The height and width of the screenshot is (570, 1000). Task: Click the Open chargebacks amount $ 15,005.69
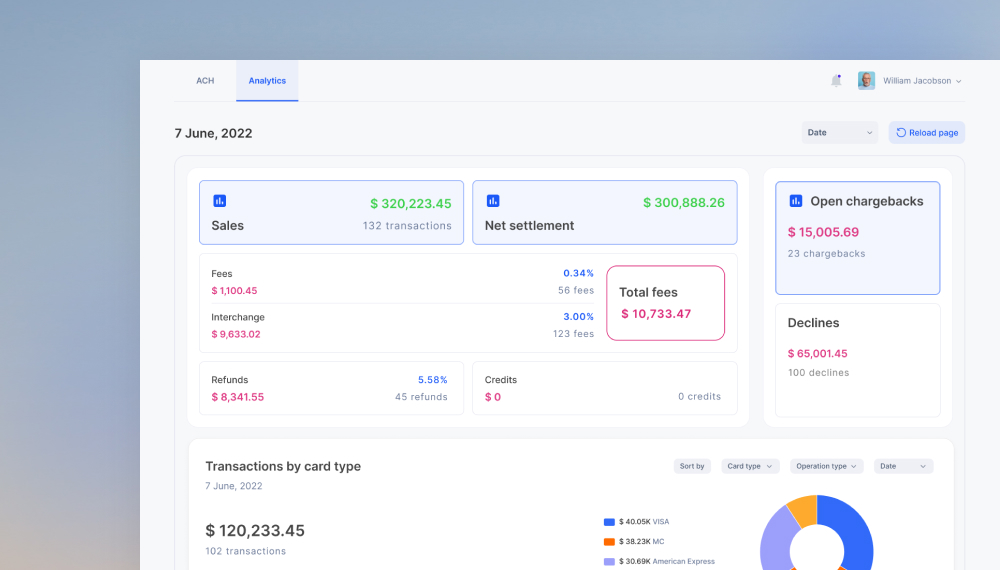[x=823, y=232]
